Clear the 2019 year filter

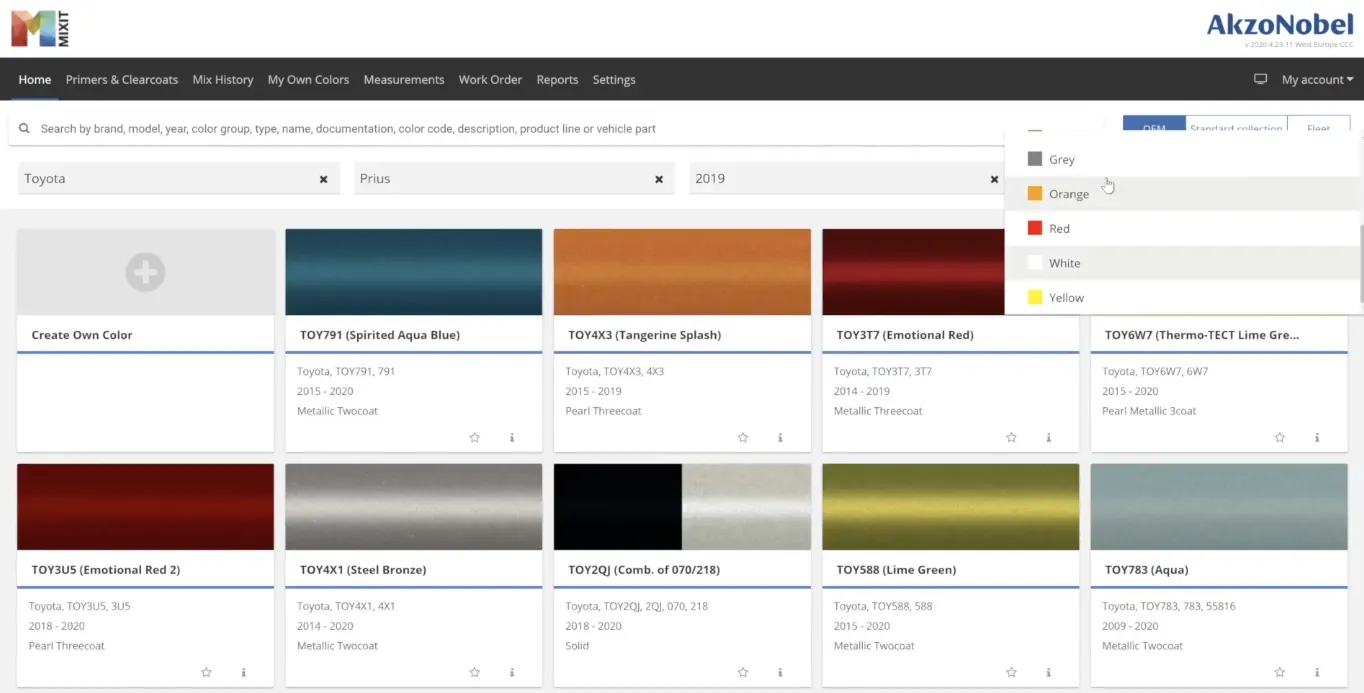[x=994, y=179]
